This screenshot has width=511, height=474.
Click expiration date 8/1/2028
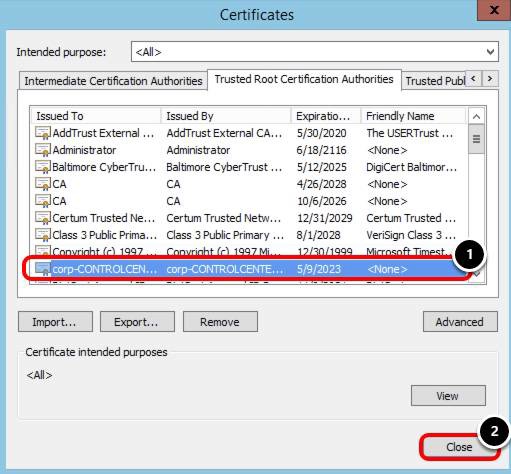click(x=319, y=235)
